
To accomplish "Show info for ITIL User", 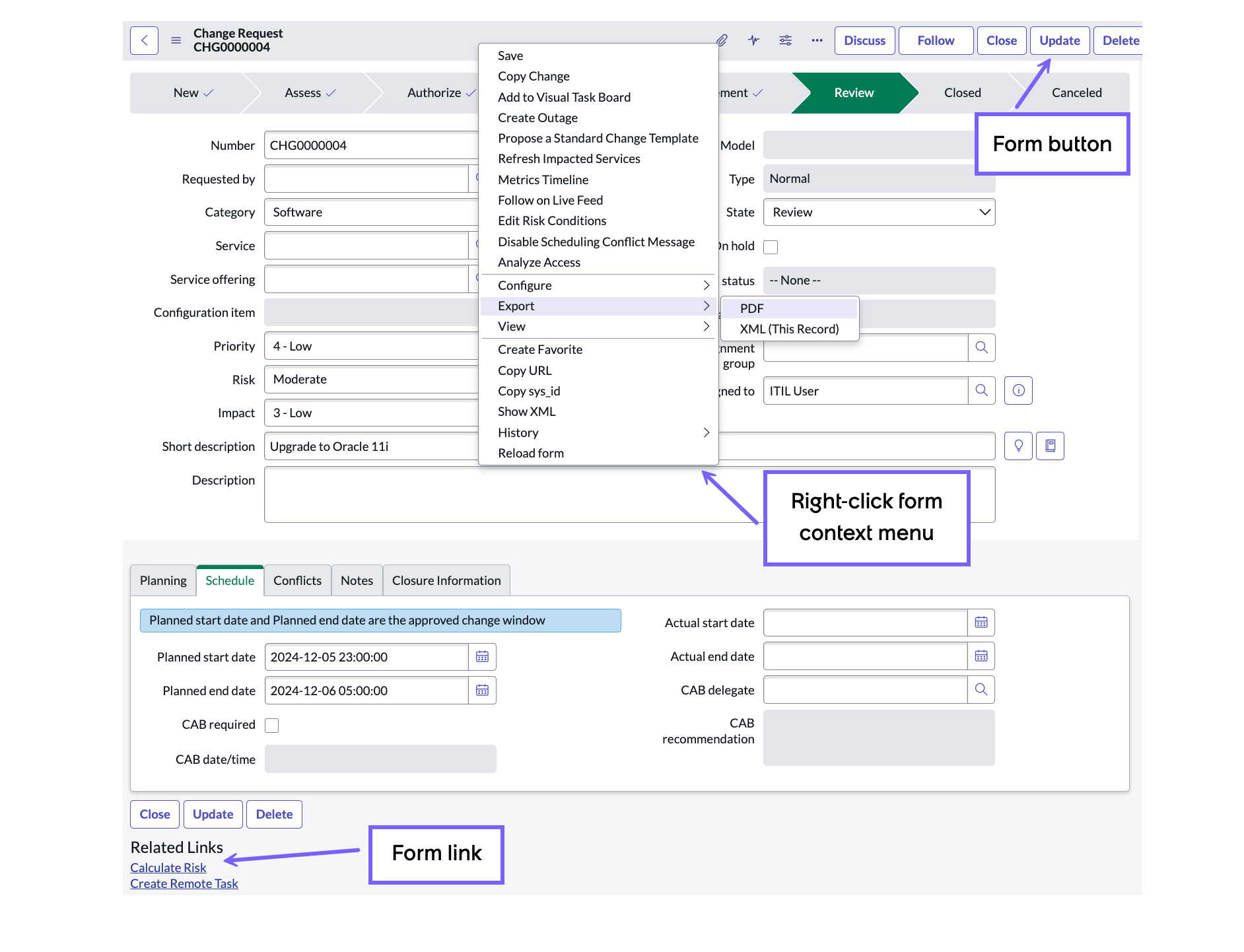I will (1018, 390).
